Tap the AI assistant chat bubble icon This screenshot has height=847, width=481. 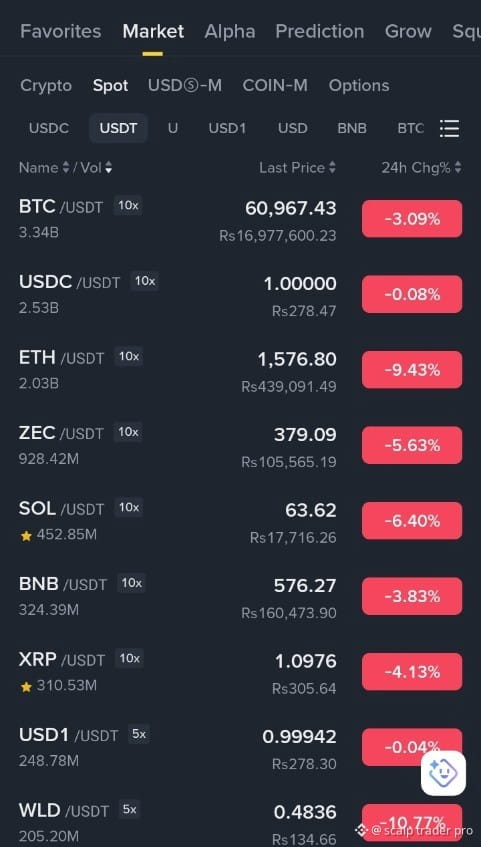pos(443,773)
